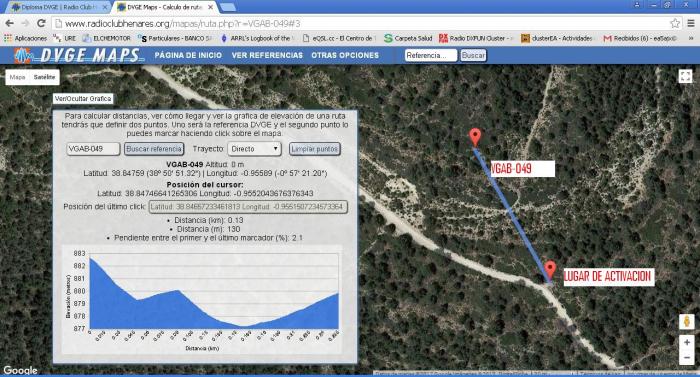Zoom in the map with plus
The image size is (700, 377).
tap(687, 343)
